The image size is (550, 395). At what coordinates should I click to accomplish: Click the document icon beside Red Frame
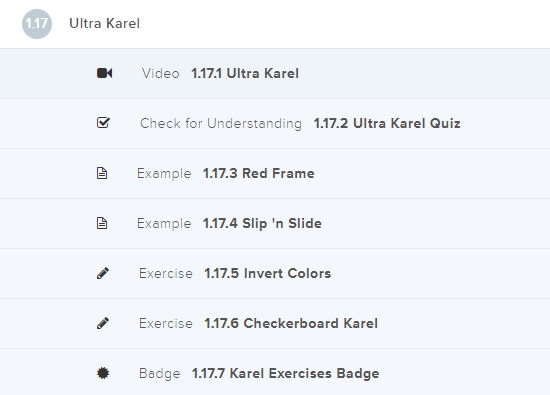[102, 173]
